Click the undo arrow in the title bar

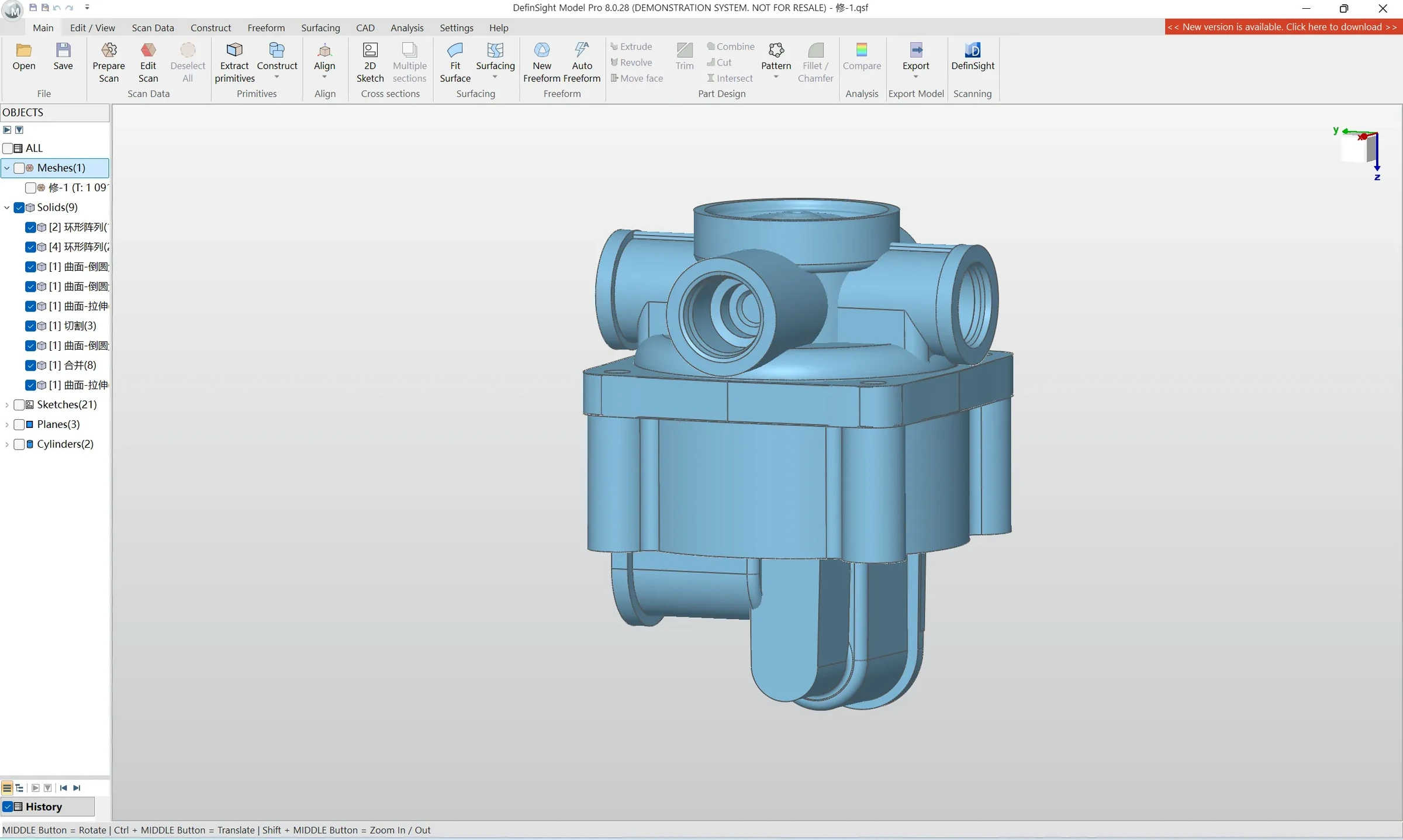click(57, 8)
